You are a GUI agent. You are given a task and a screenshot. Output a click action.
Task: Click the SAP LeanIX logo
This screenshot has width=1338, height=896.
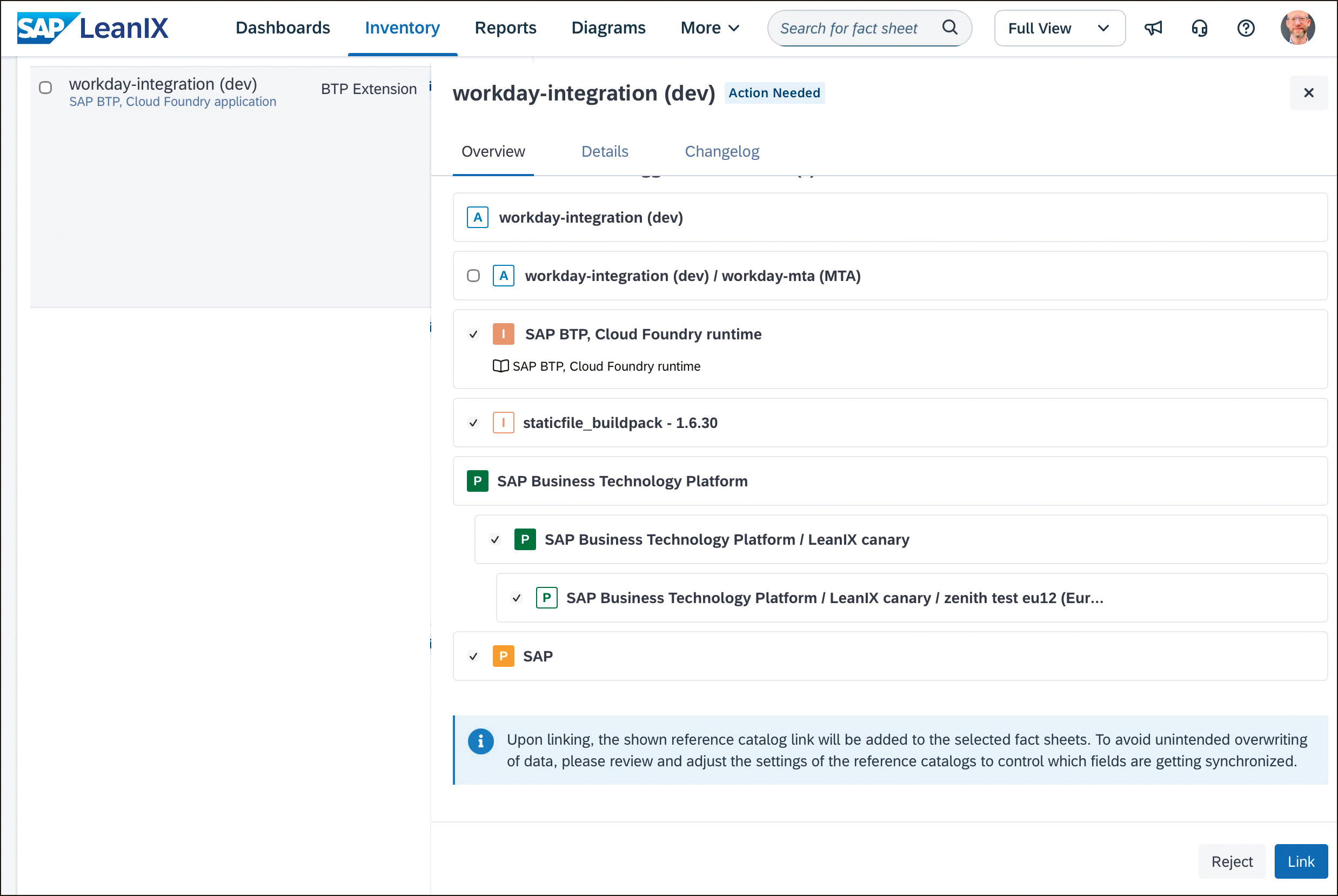click(x=92, y=28)
